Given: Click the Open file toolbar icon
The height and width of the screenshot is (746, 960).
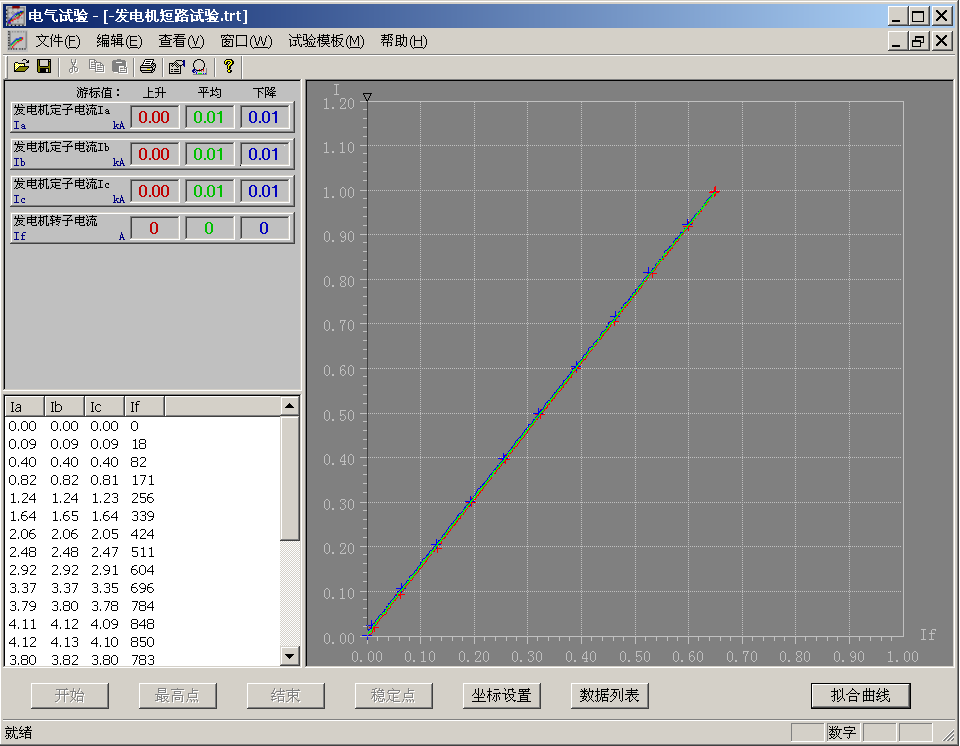Looking at the screenshot, I should point(20,67).
